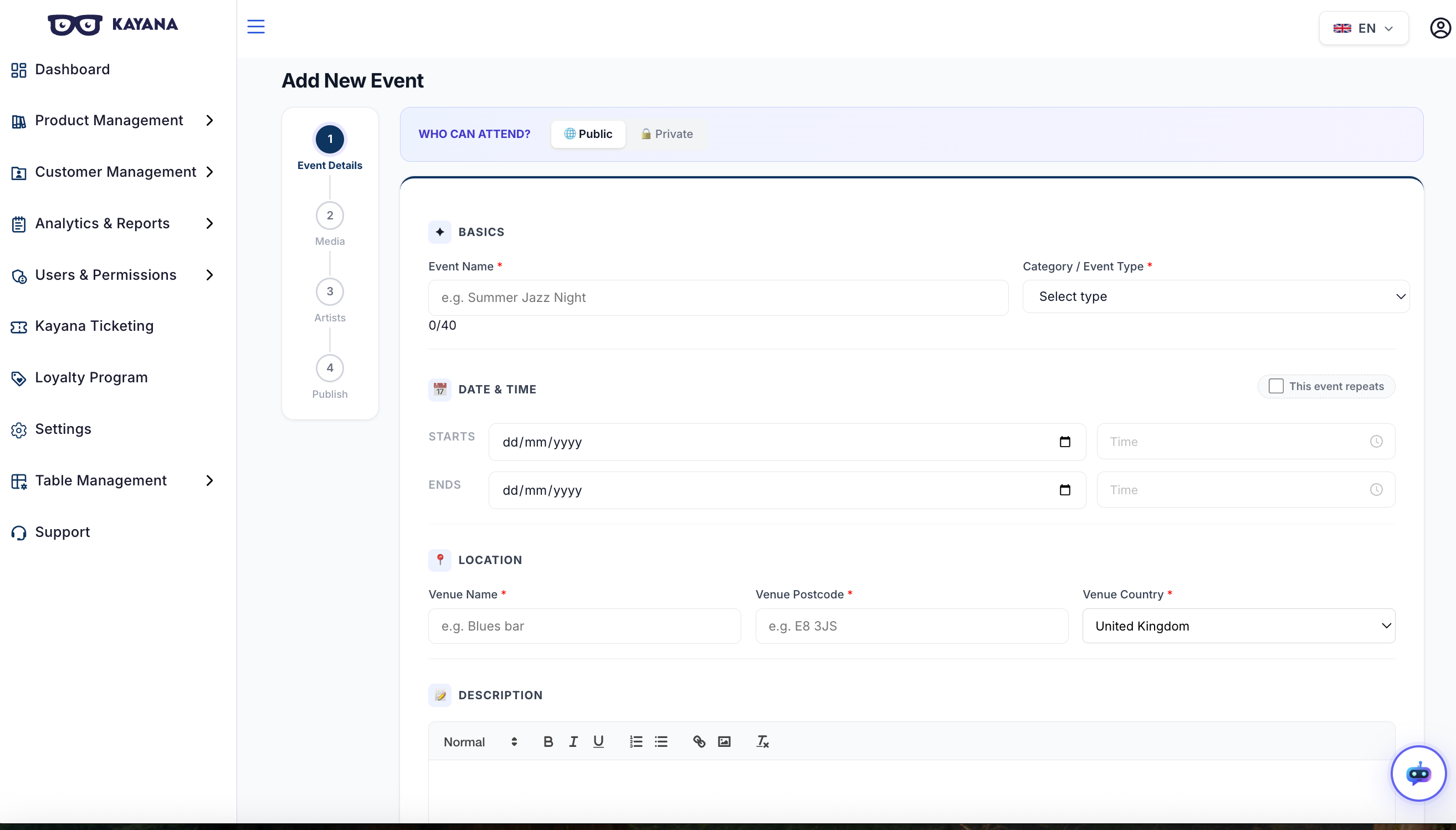1456x830 pixels.
Task: Toggle the hamburger sidebar menu
Action: pyautogui.click(x=256, y=27)
